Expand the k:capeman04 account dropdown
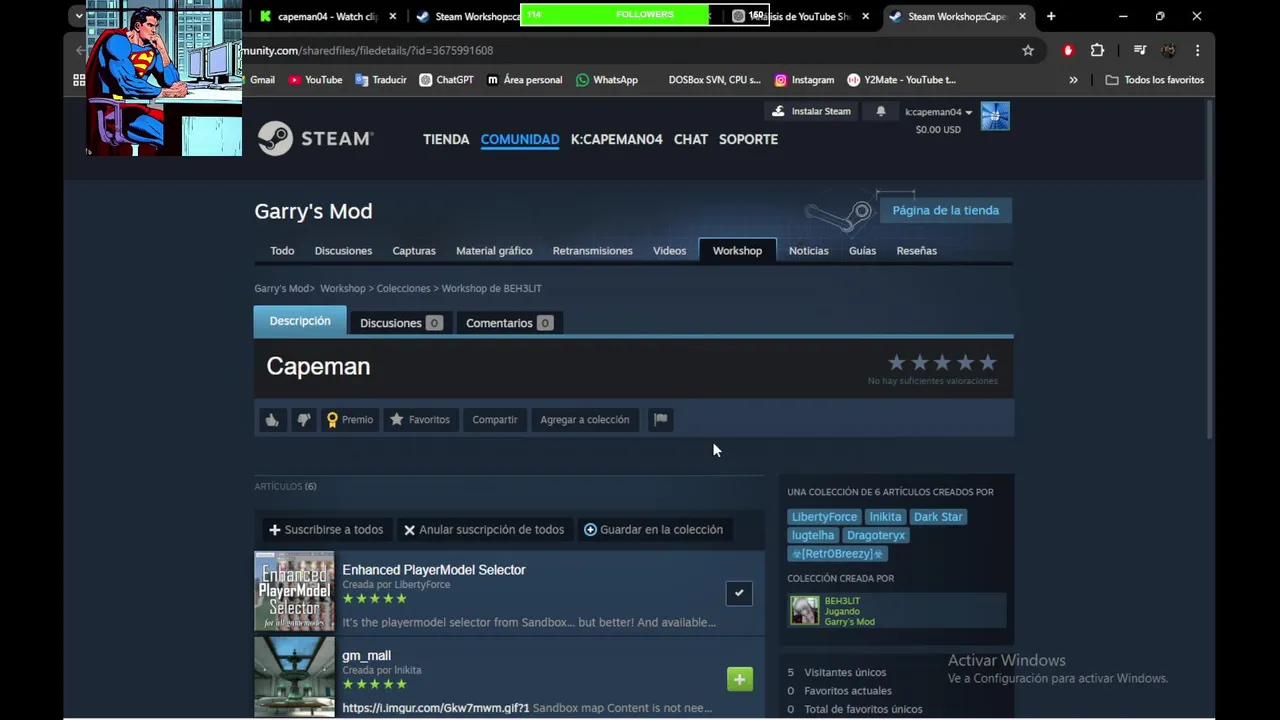 pyautogui.click(x=939, y=112)
